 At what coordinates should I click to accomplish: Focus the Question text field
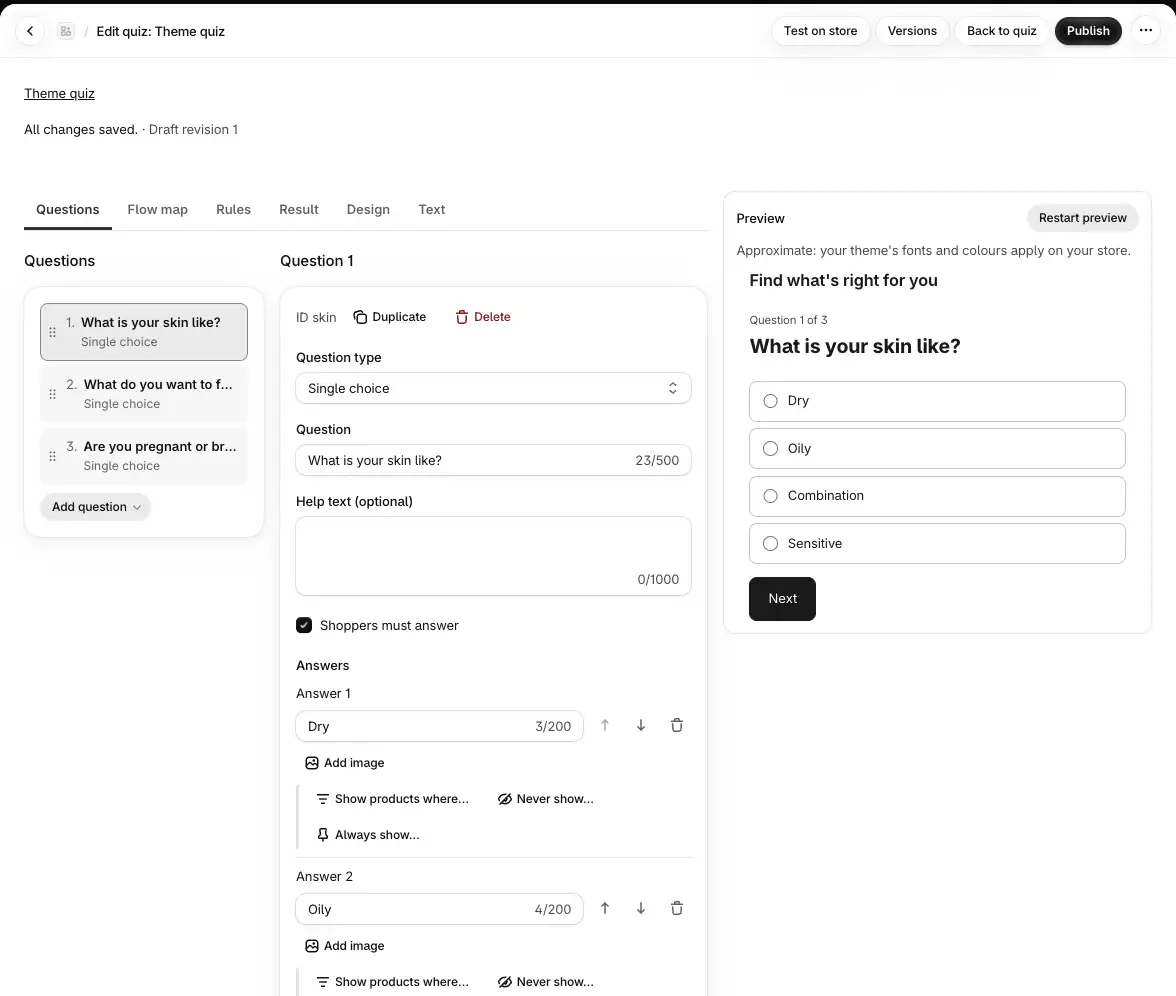(x=493, y=460)
